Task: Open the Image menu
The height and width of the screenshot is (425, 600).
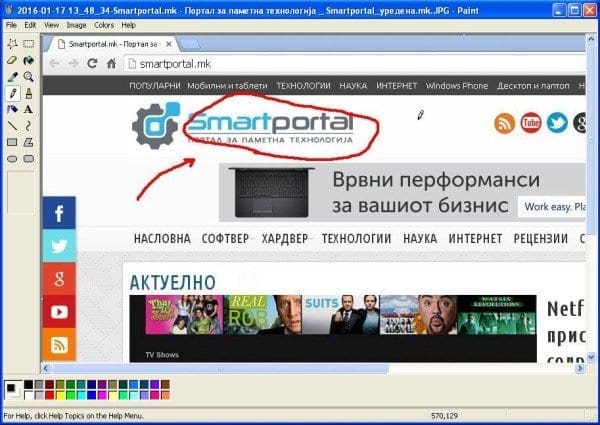Action: 76,25
